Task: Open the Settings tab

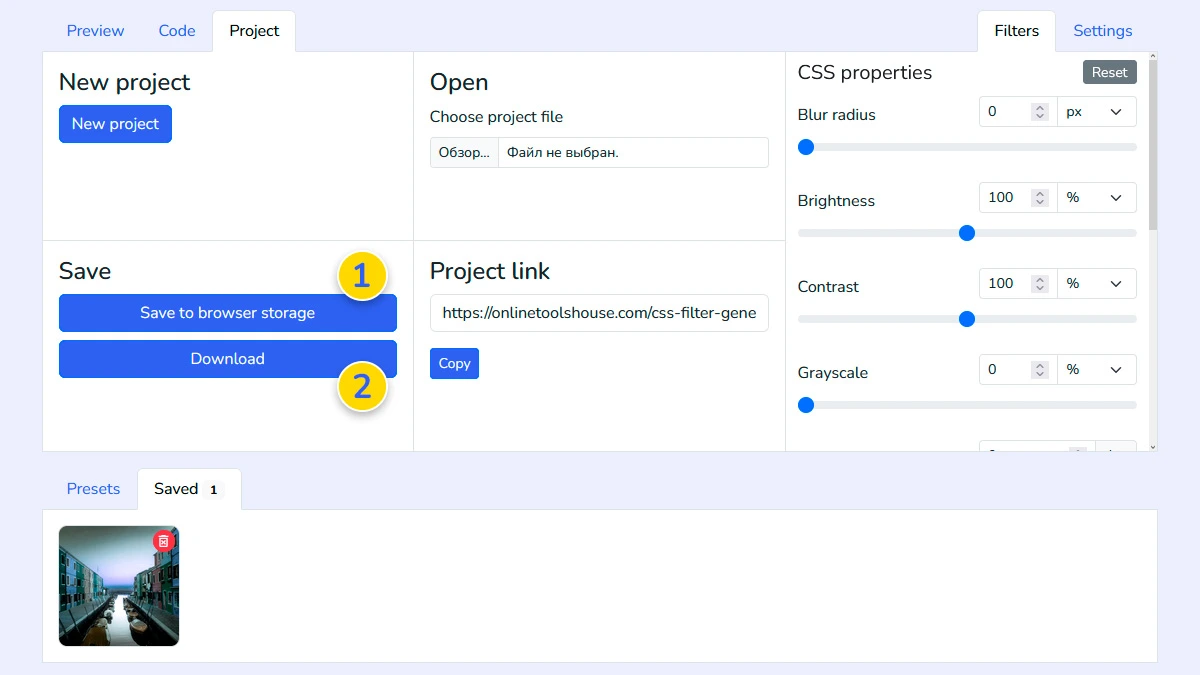Action: click(1102, 30)
